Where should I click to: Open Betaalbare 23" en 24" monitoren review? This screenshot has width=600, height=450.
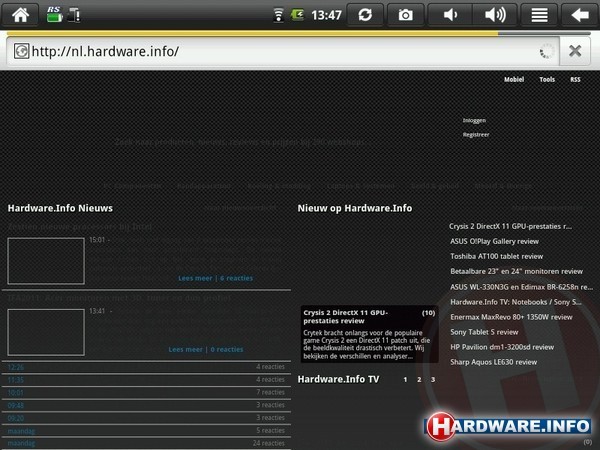coord(517,271)
